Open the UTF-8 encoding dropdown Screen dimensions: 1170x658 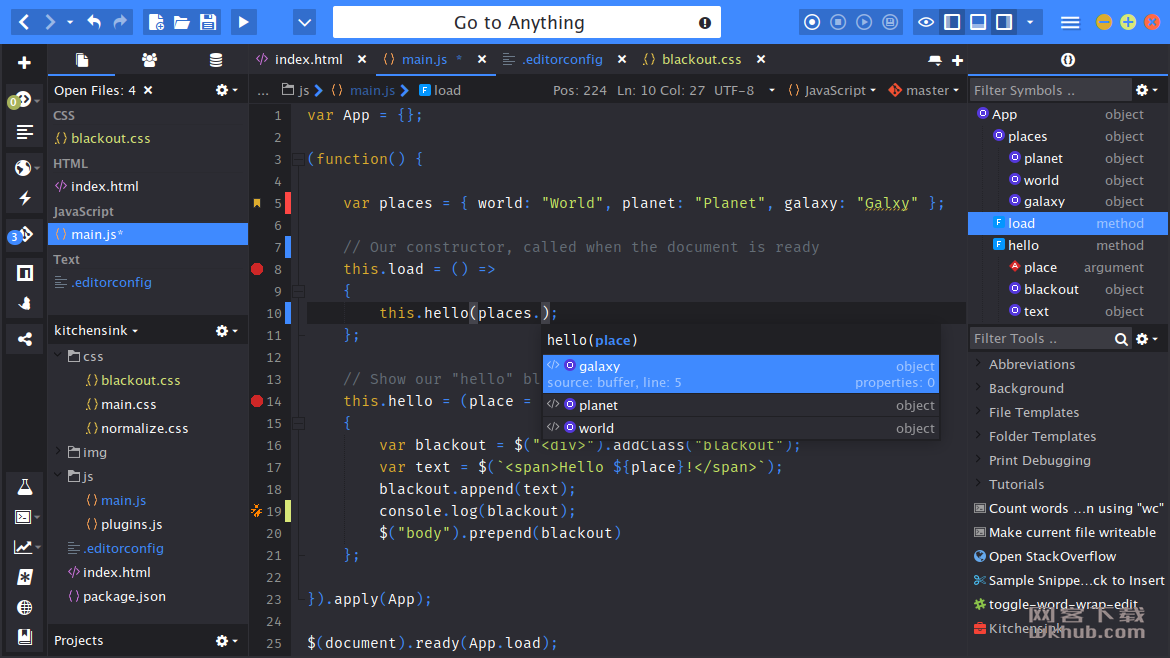745,90
